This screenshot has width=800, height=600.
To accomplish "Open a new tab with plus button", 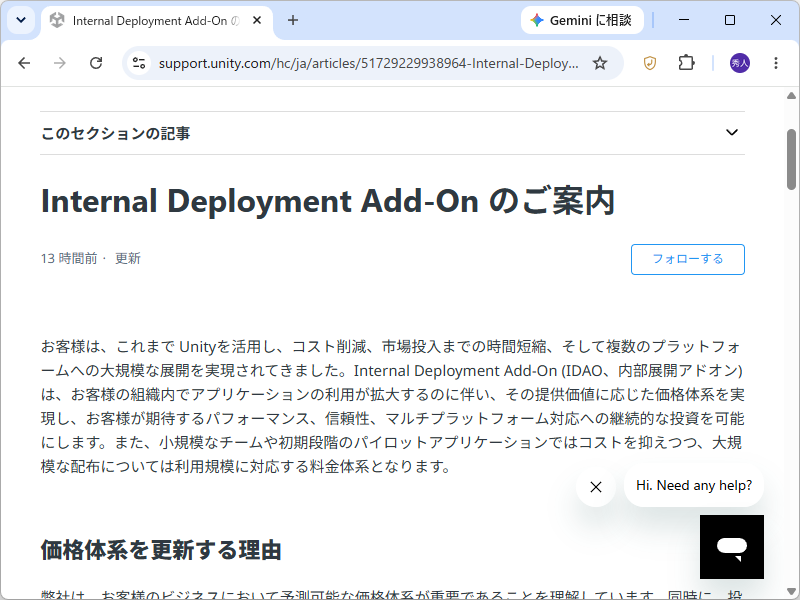I will coord(292,20).
